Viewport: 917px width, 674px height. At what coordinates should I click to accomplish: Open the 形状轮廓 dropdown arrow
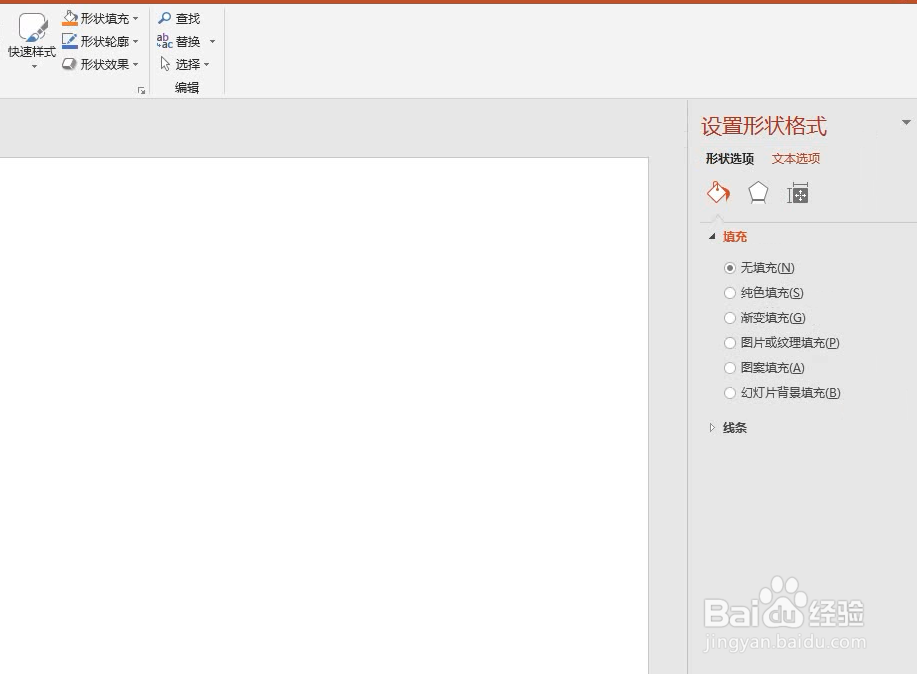(x=136, y=42)
